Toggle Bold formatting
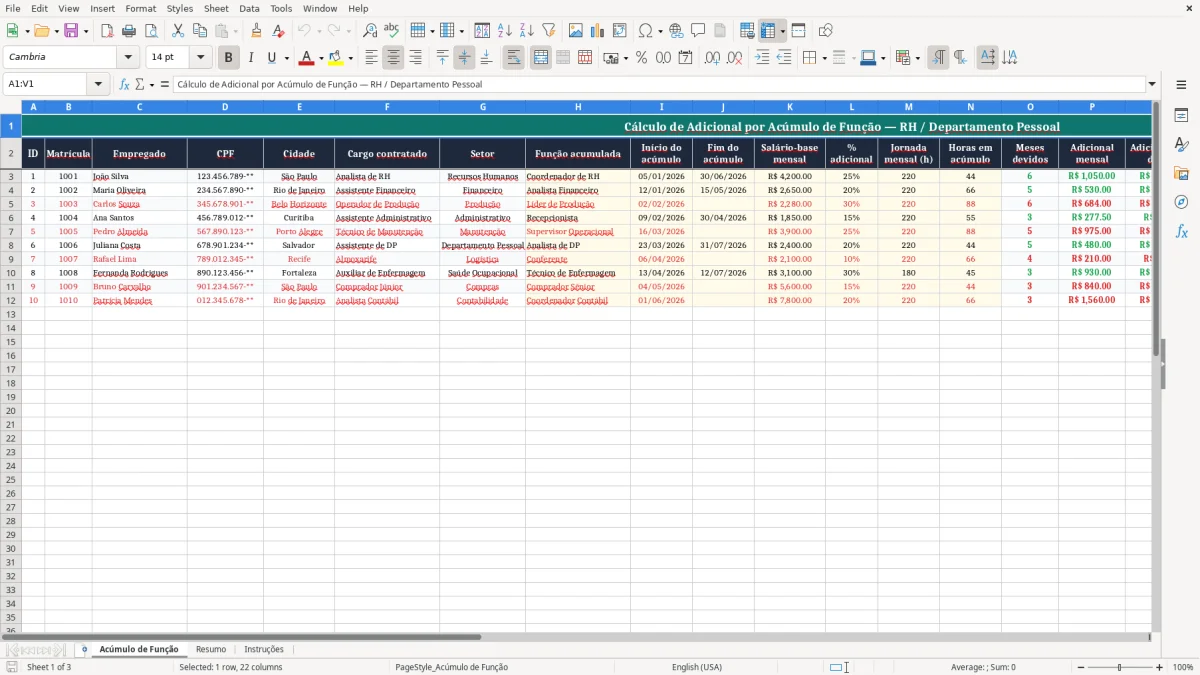The width and height of the screenshot is (1200, 675). click(x=229, y=58)
